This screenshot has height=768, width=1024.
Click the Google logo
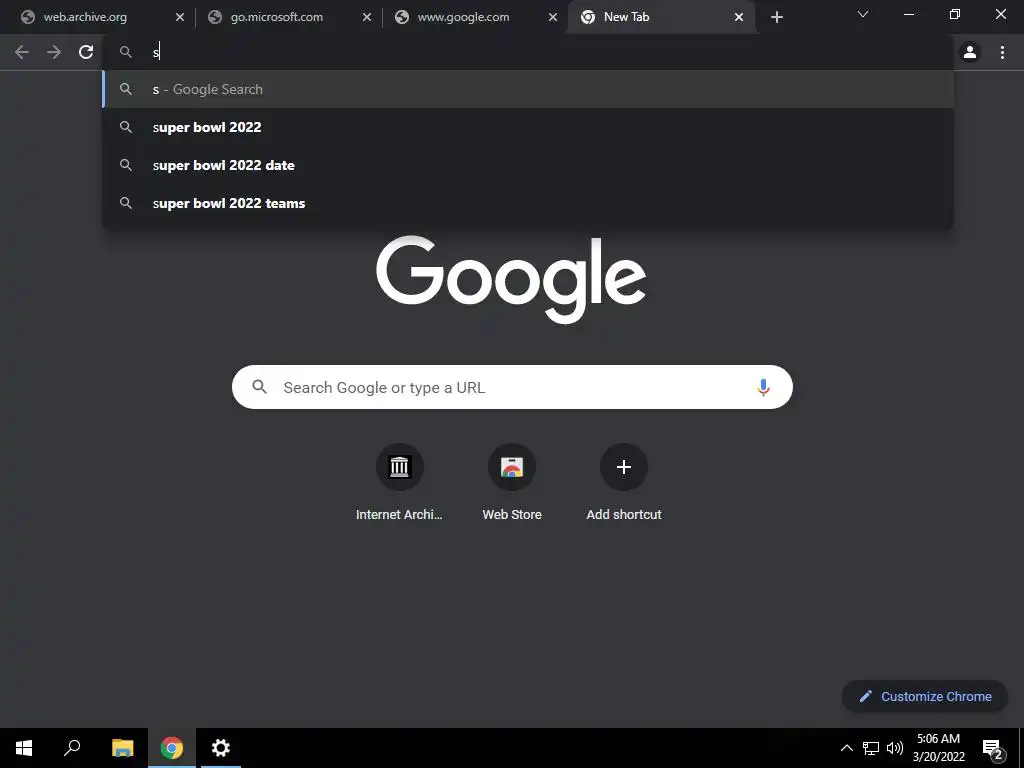point(511,280)
